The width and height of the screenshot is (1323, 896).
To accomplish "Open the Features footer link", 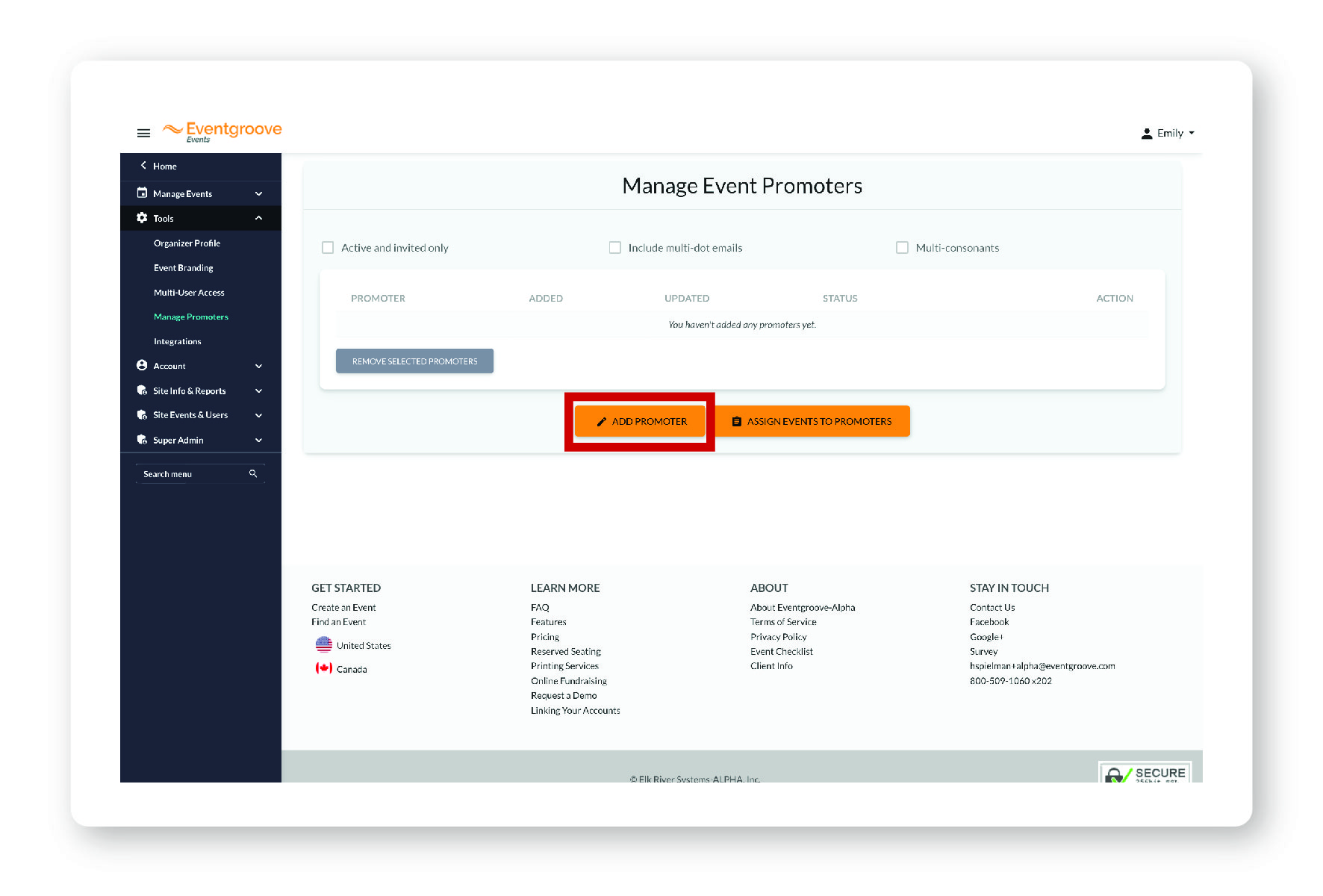I will tap(548, 622).
